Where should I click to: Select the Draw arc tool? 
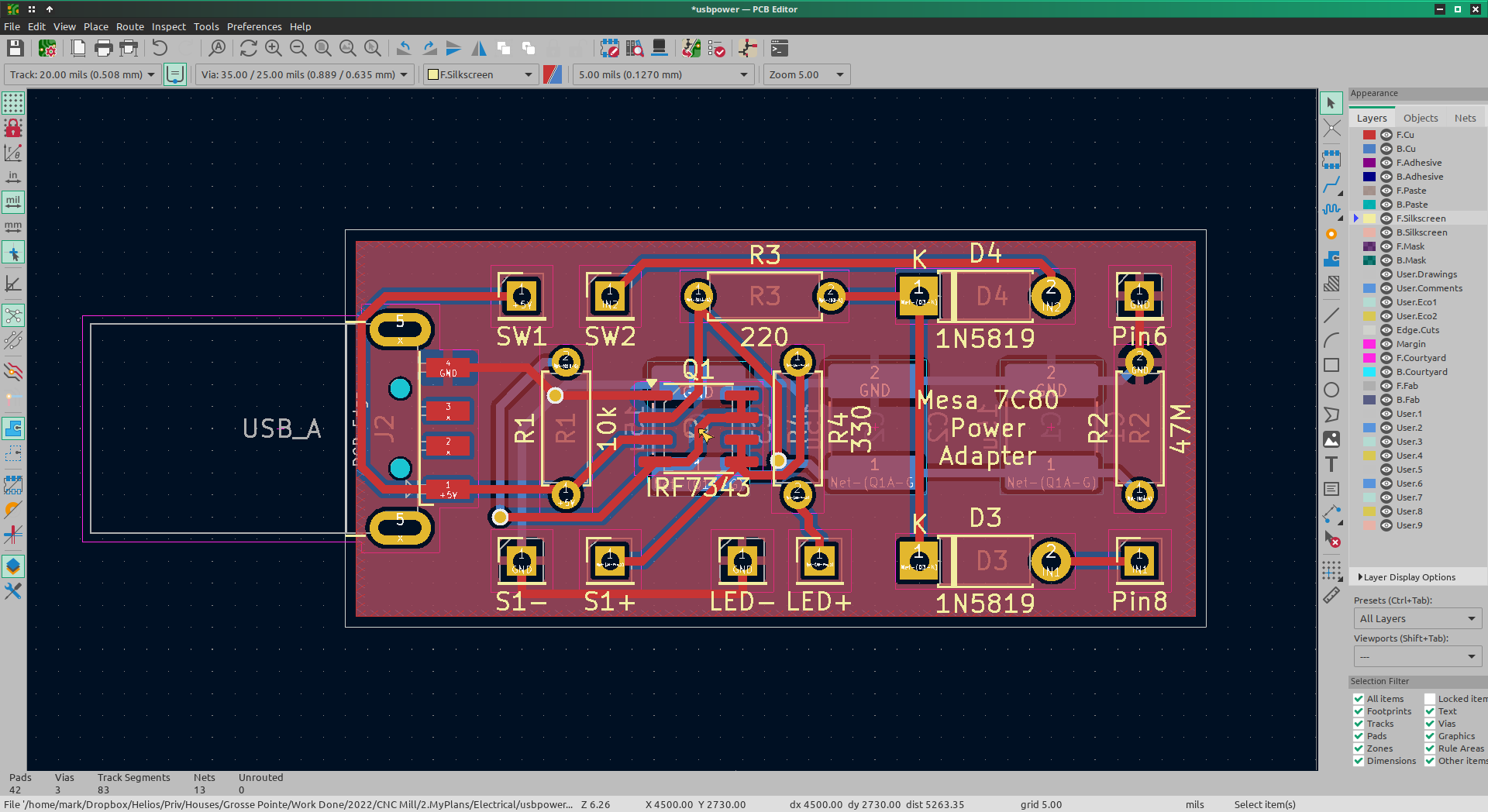click(1331, 340)
